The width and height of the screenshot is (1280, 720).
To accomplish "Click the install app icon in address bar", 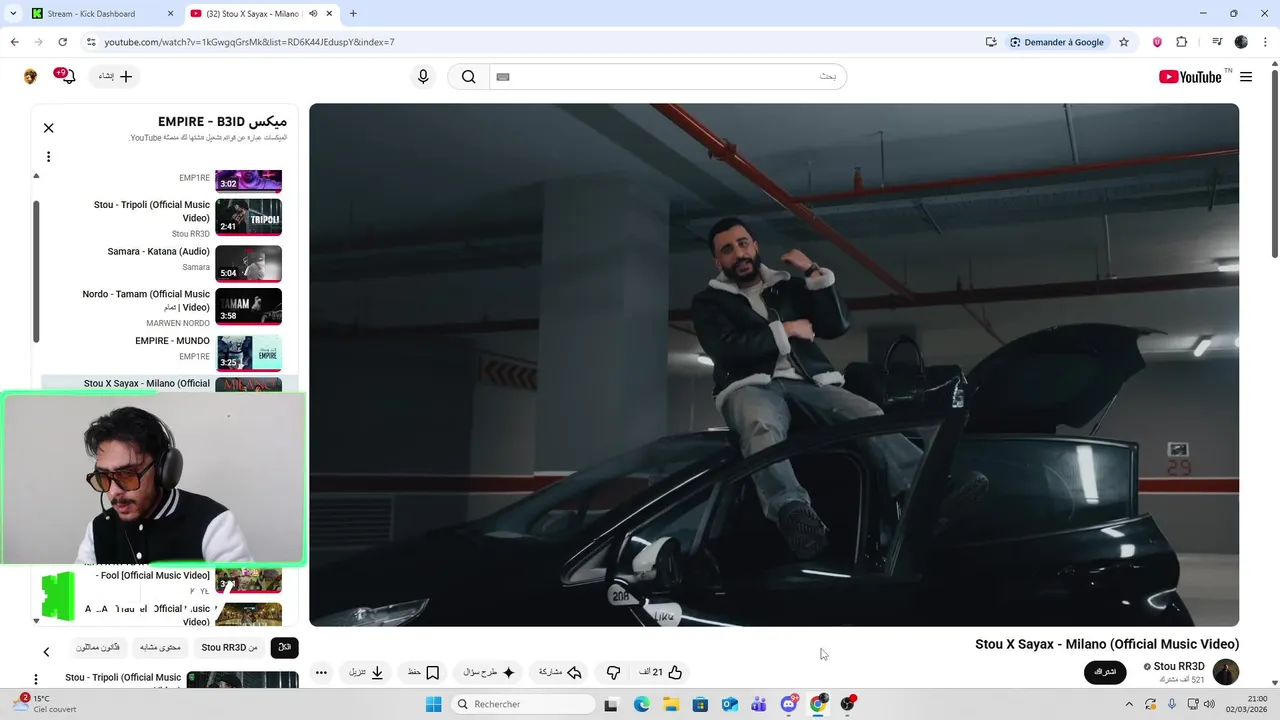I will tap(991, 42).
